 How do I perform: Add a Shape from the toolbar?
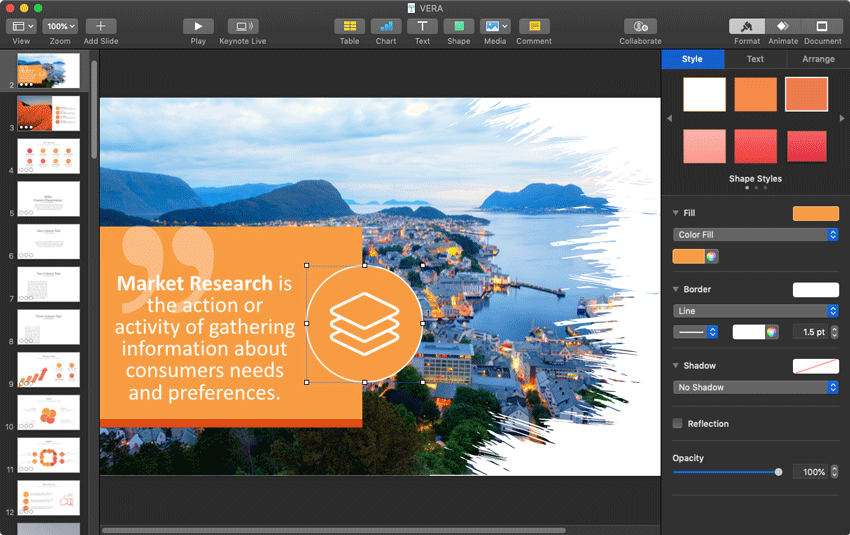pos(459,26)
